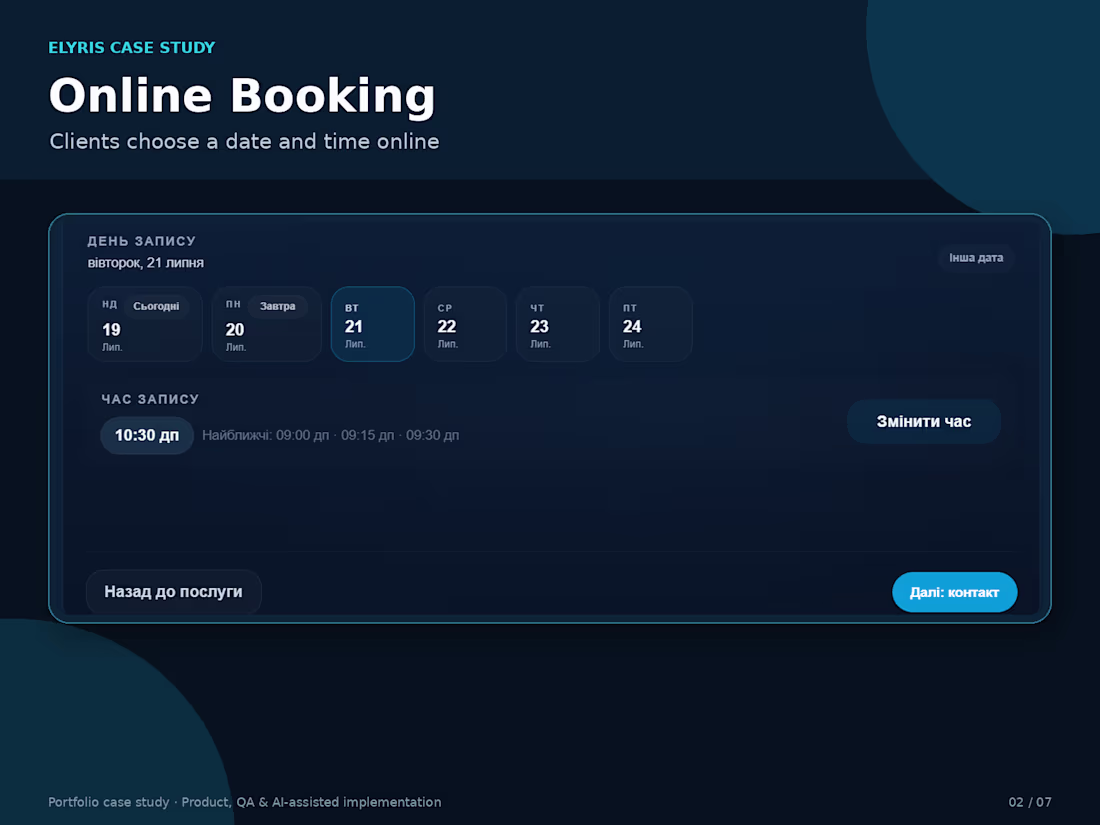This screenshot has height=825, width=1100.
Task: Select nearest slot 09:30 дп
Action: tap(433, 435)
